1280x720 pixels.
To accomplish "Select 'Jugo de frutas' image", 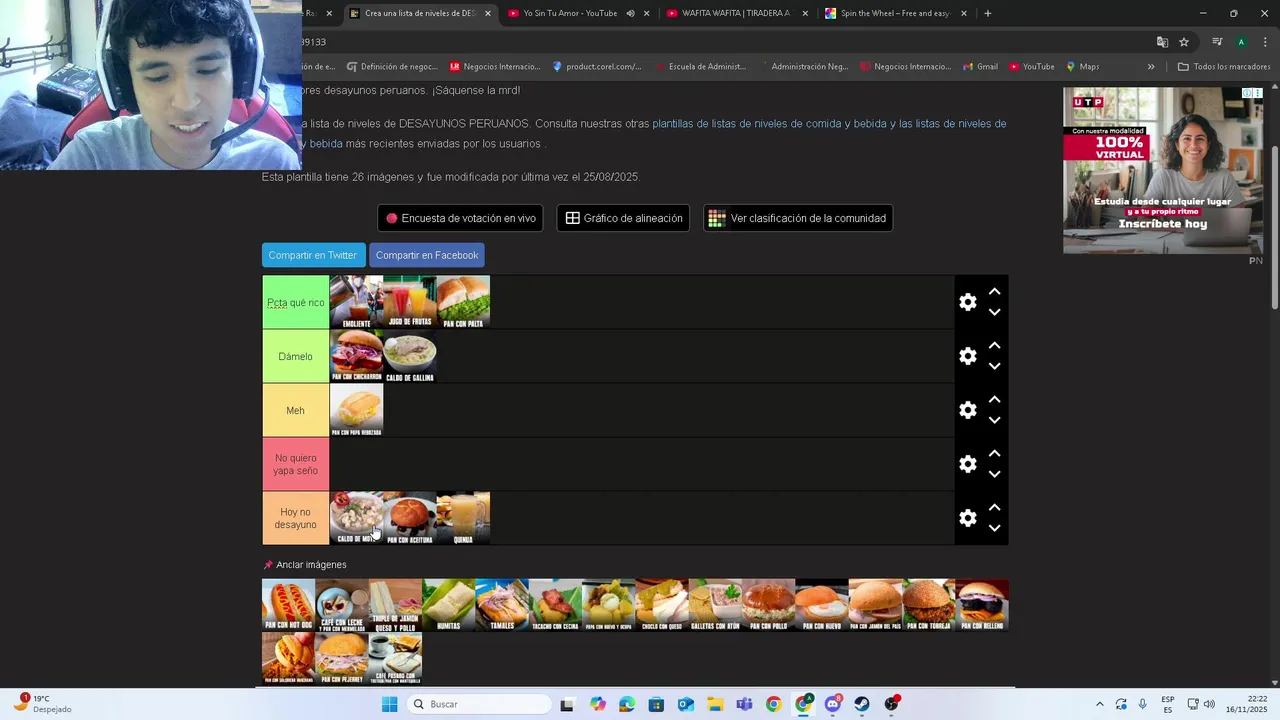I will pos(410,302).
